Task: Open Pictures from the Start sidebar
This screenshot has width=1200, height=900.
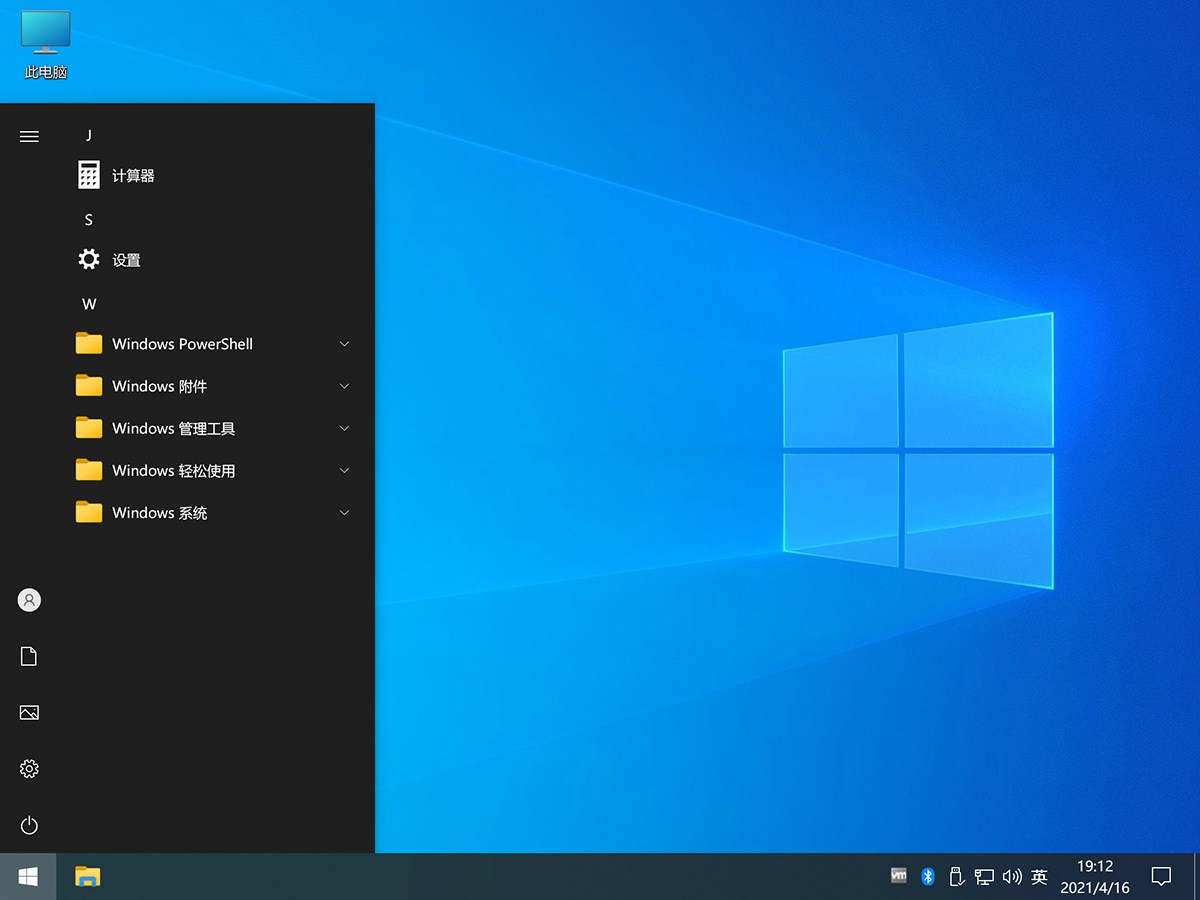Action: pos(29,713)
